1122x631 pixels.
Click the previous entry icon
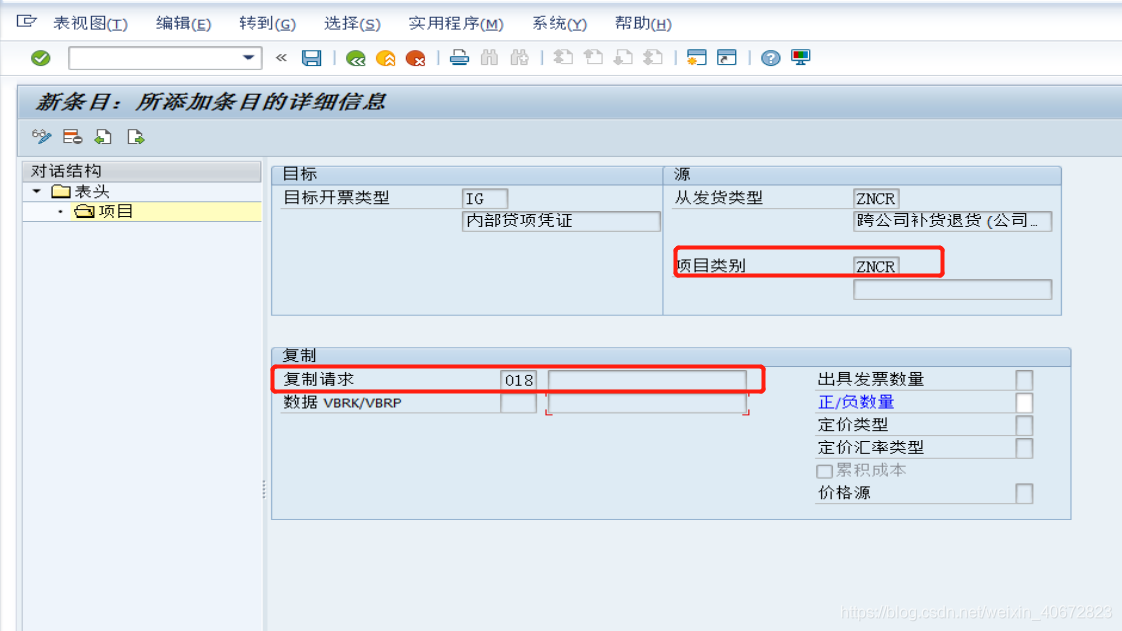[x=104, y=137]
